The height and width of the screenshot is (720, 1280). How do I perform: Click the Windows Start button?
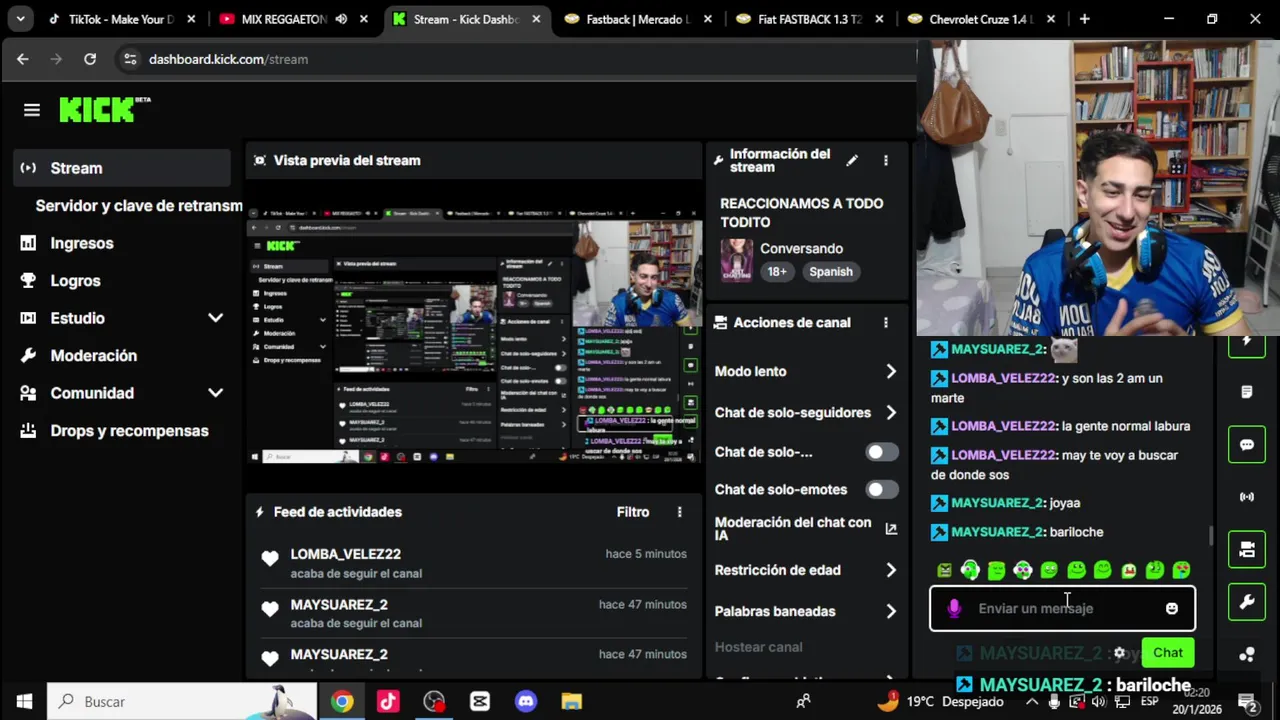coord(24,702)
